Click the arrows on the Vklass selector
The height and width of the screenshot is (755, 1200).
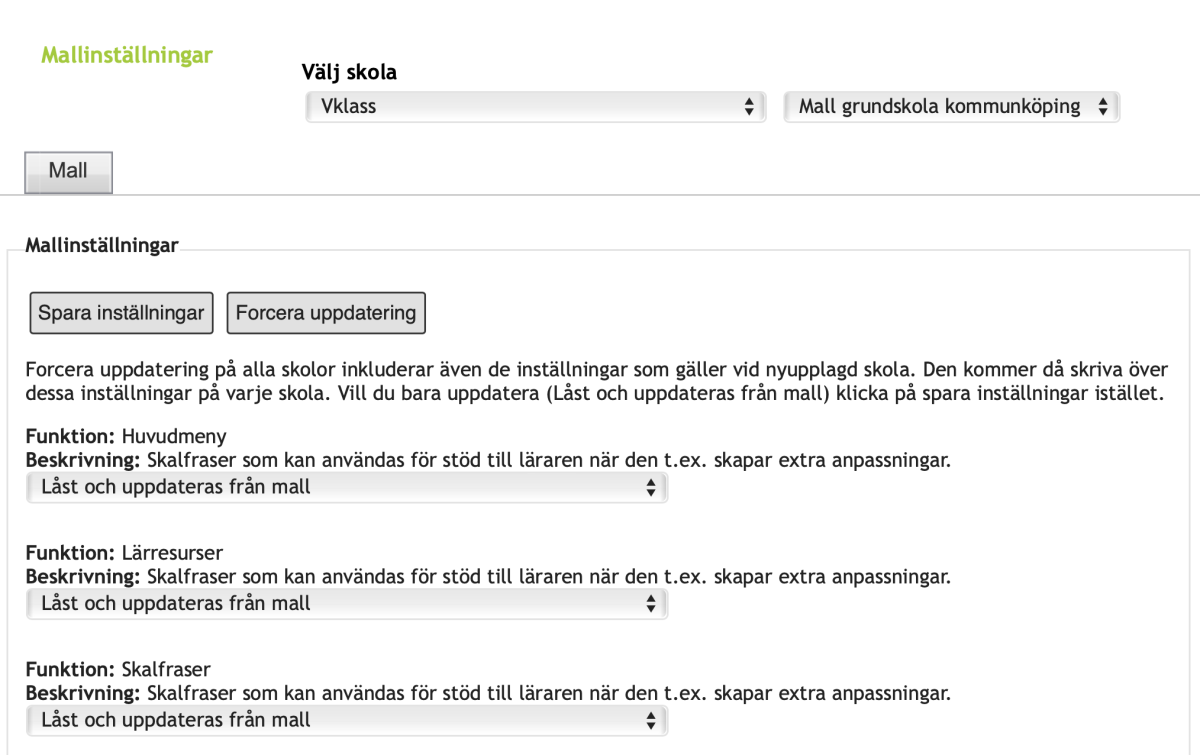pos(749,106)
